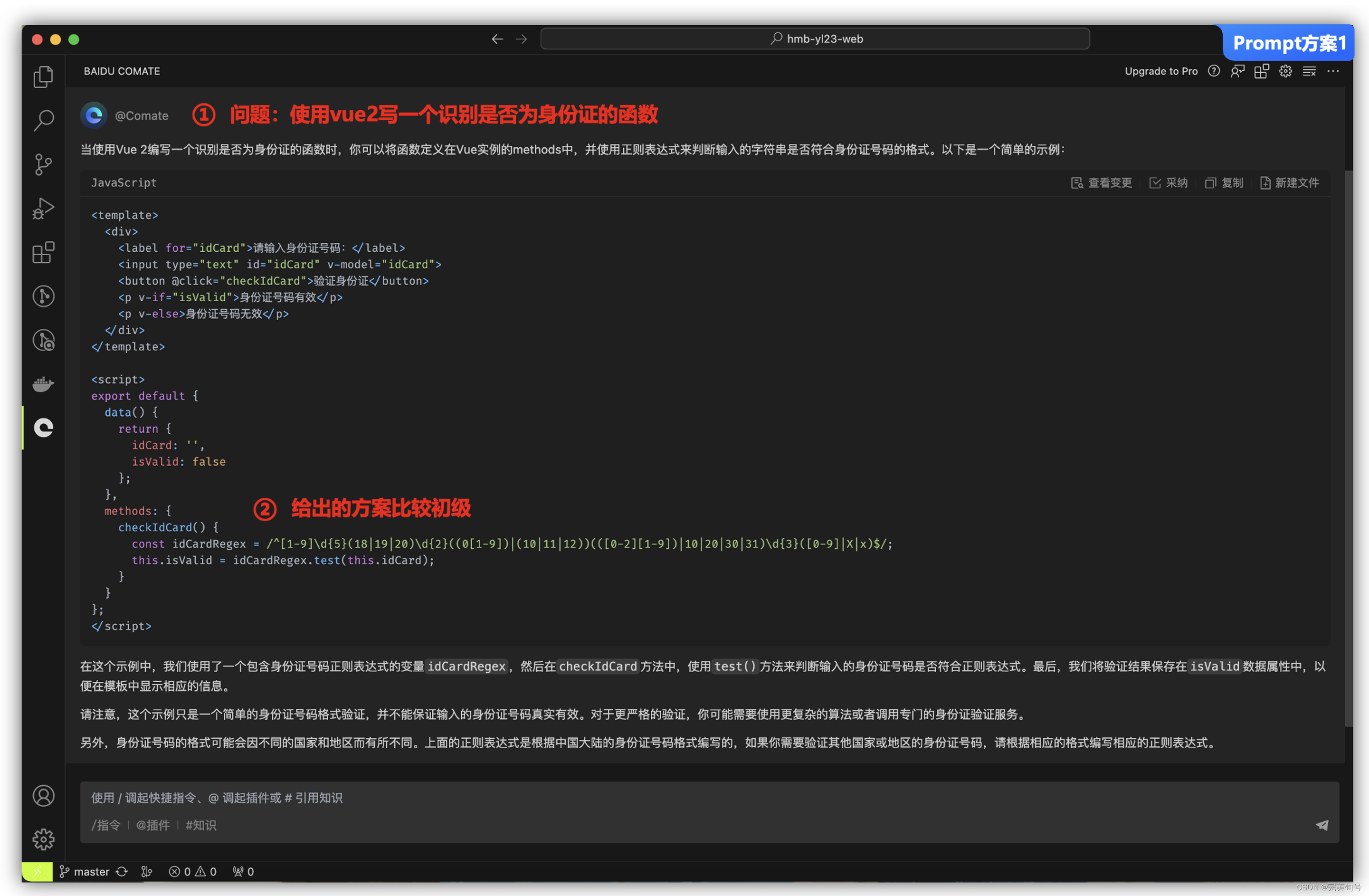Open the Manage gear in activity bar
Viewport: 1369px width, 896px height.
click(43, 839)
